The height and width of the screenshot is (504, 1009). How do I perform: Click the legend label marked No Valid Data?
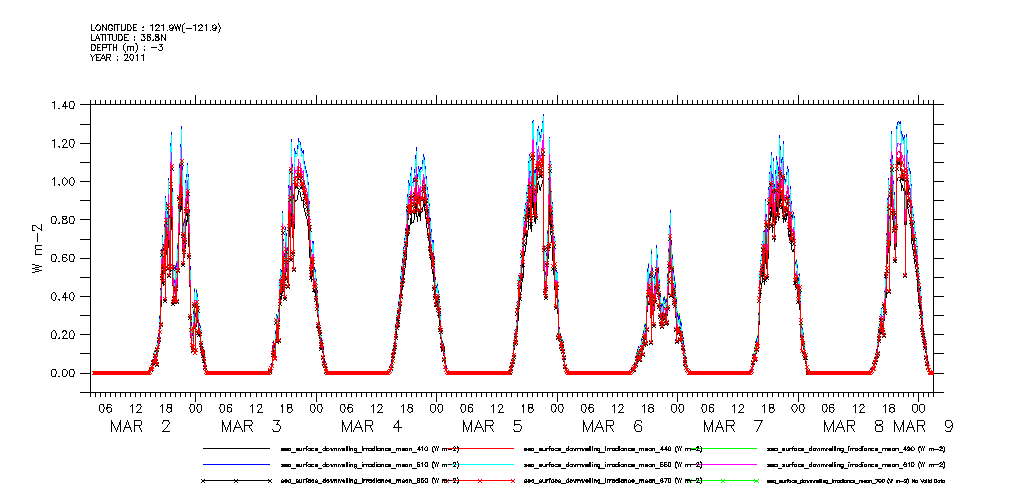pos(856,481)
